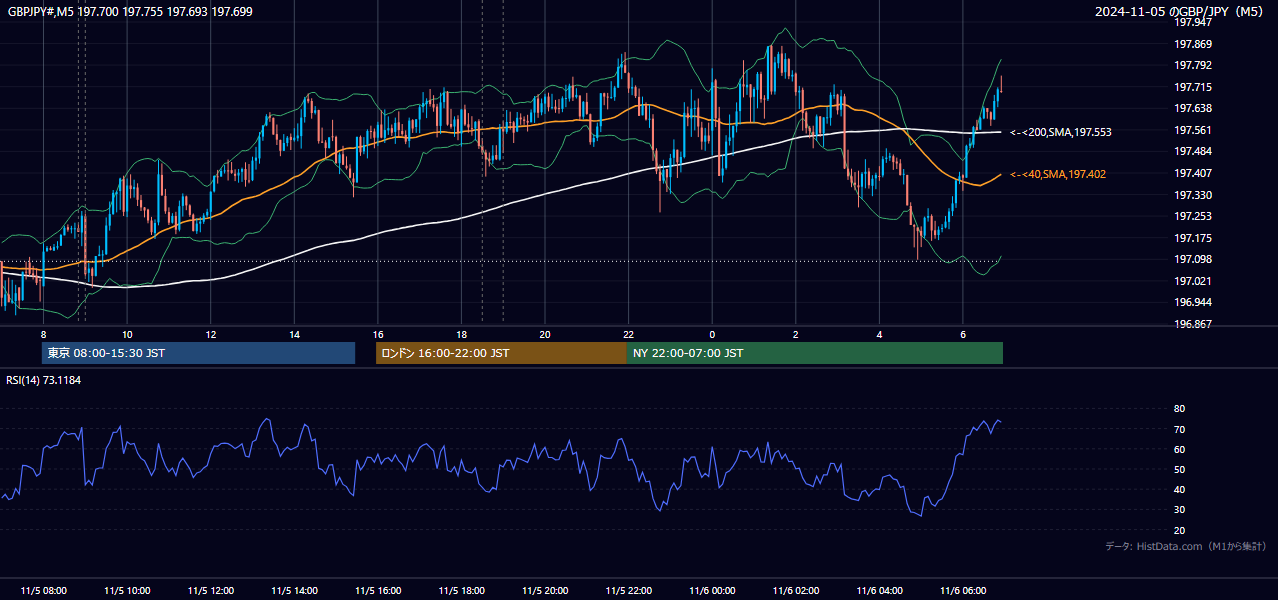Click the ロンドン 16:00-22:00 JST session bar

[x=501, y=353]
